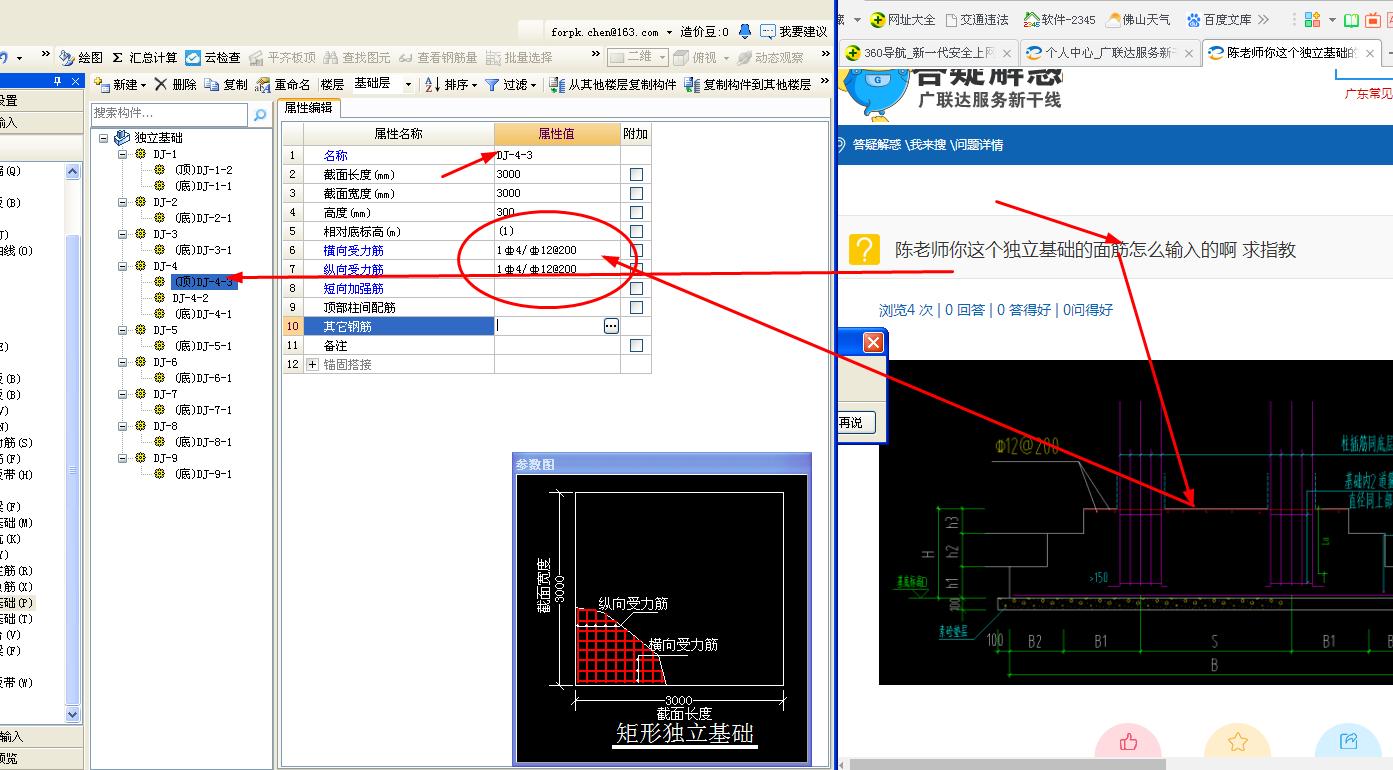Open 软件-2345 bookmark in browser

tap(1059, 19)
